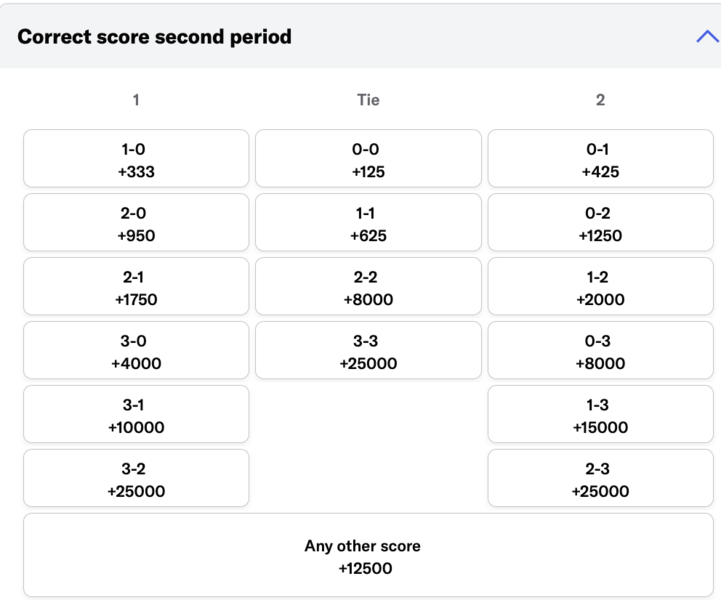Image resolution: width=721 pixels, height=600 pixels.
Task: Choose the 1-3 score at +15000
Action: coord(601,414)
